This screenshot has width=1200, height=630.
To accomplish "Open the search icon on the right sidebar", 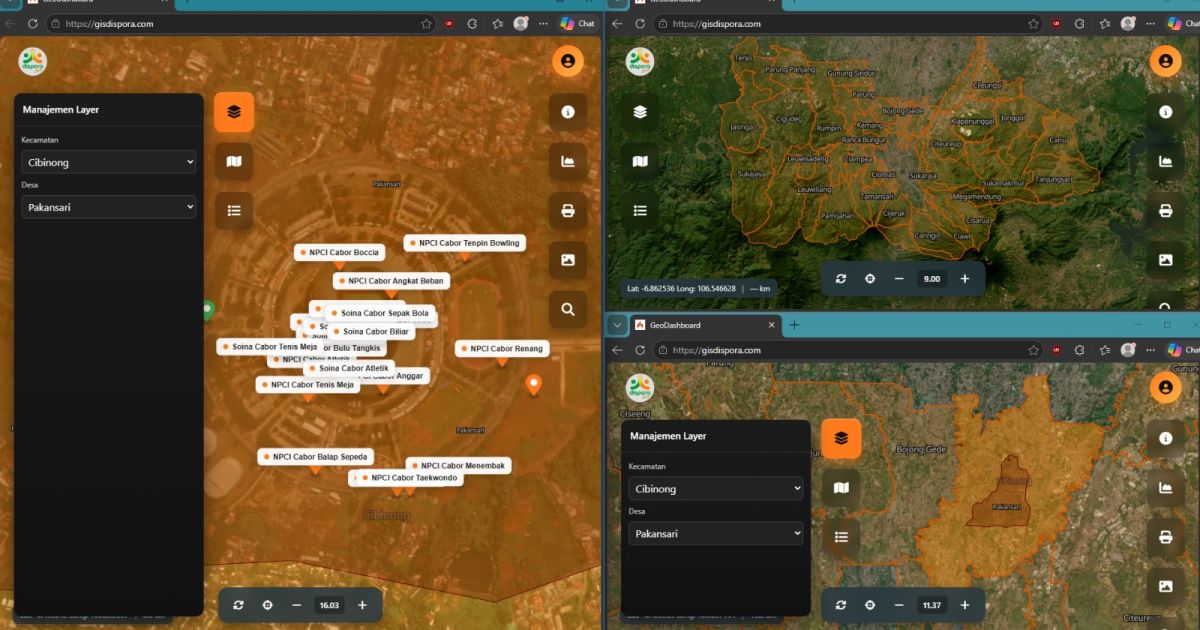I will (568, 310).
